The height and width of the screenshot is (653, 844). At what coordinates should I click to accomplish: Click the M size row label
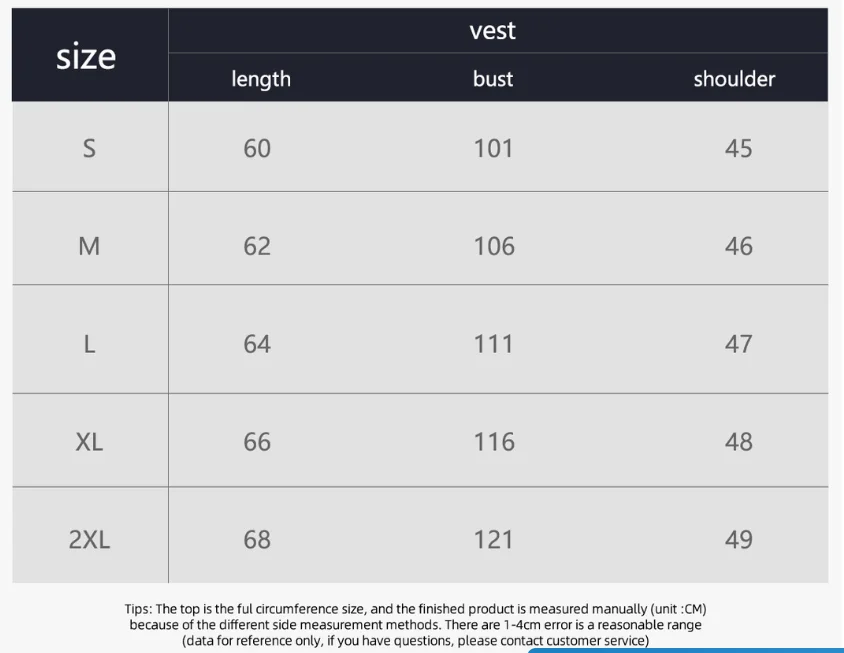(89, 246)
